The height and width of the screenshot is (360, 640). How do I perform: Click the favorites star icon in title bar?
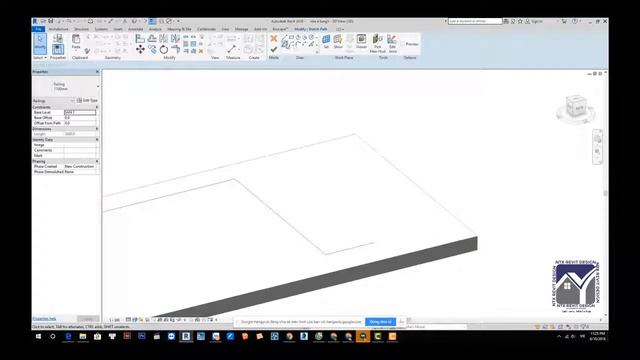point(520,21)
